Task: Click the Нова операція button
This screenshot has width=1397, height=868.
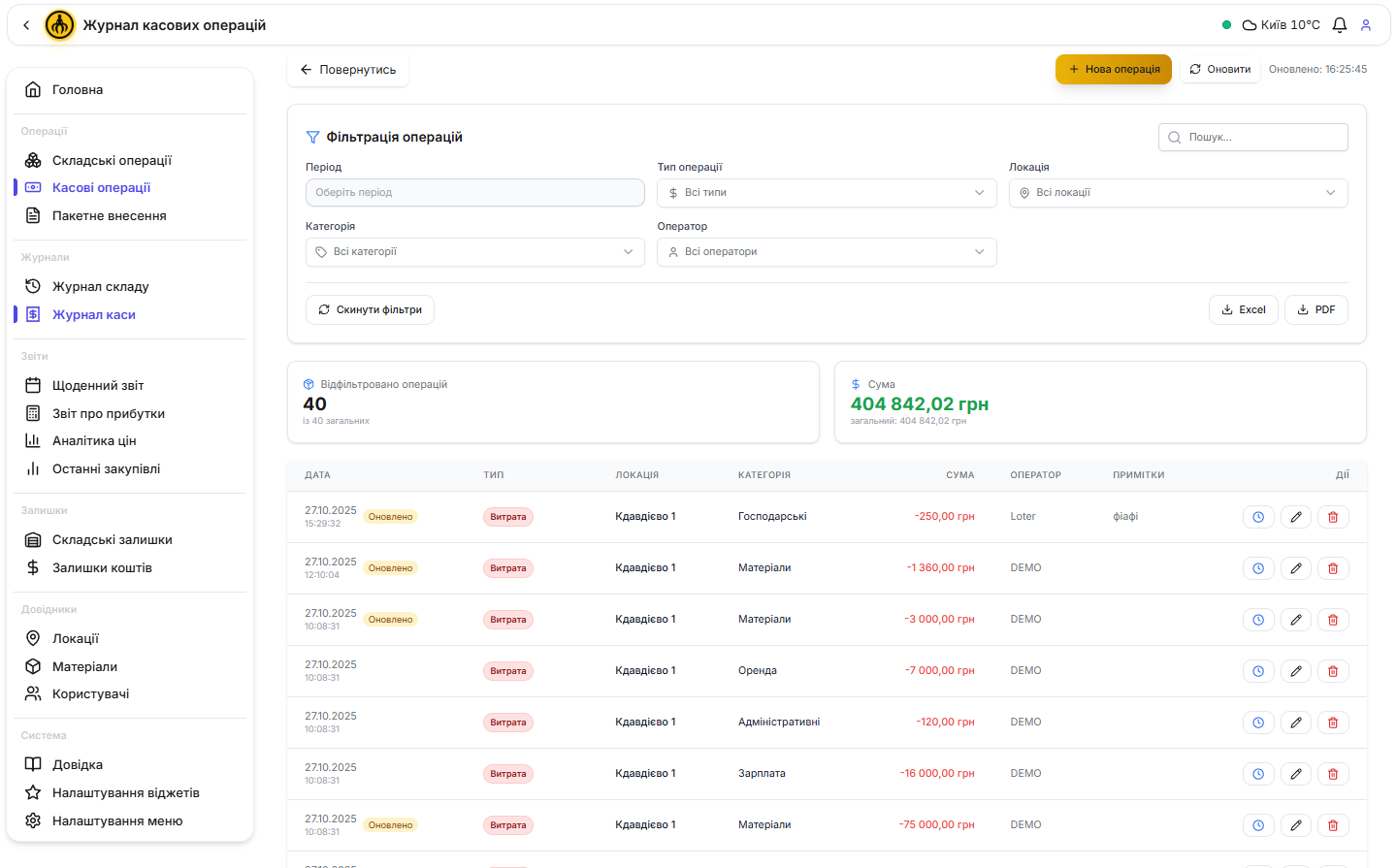Action: tap(1113, 69)
